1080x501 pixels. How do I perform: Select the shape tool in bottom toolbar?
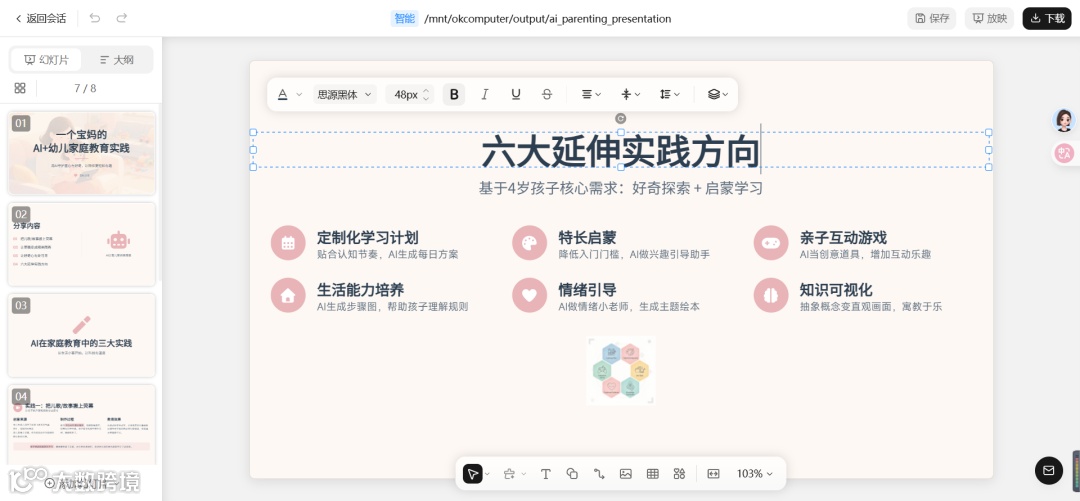(572, 473)
